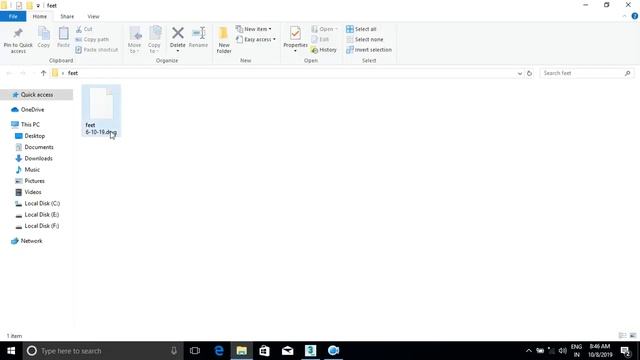640x360 pixels.
Task: Open Documents in navigation pane
Action: (39, 147)
